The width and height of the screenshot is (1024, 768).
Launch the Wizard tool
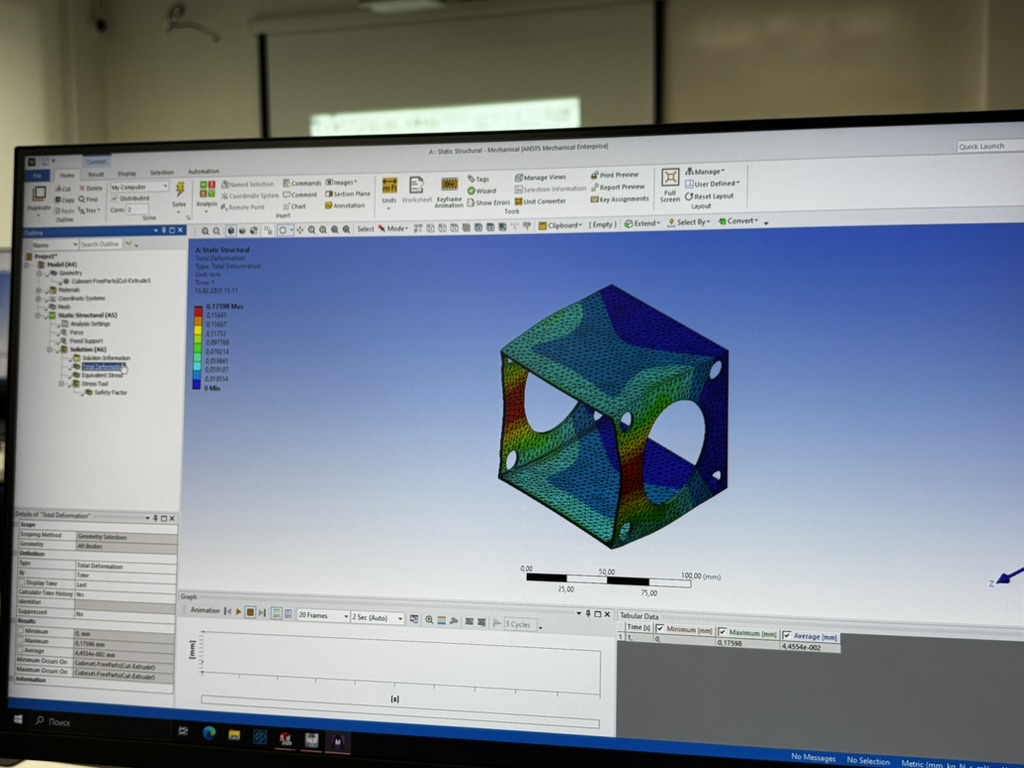(x=481, y=191)
